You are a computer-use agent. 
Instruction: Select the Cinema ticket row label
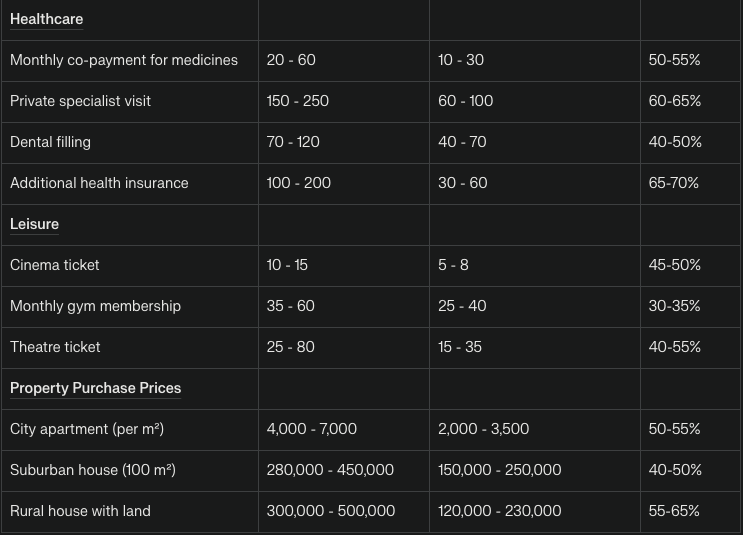pos(55,265)
